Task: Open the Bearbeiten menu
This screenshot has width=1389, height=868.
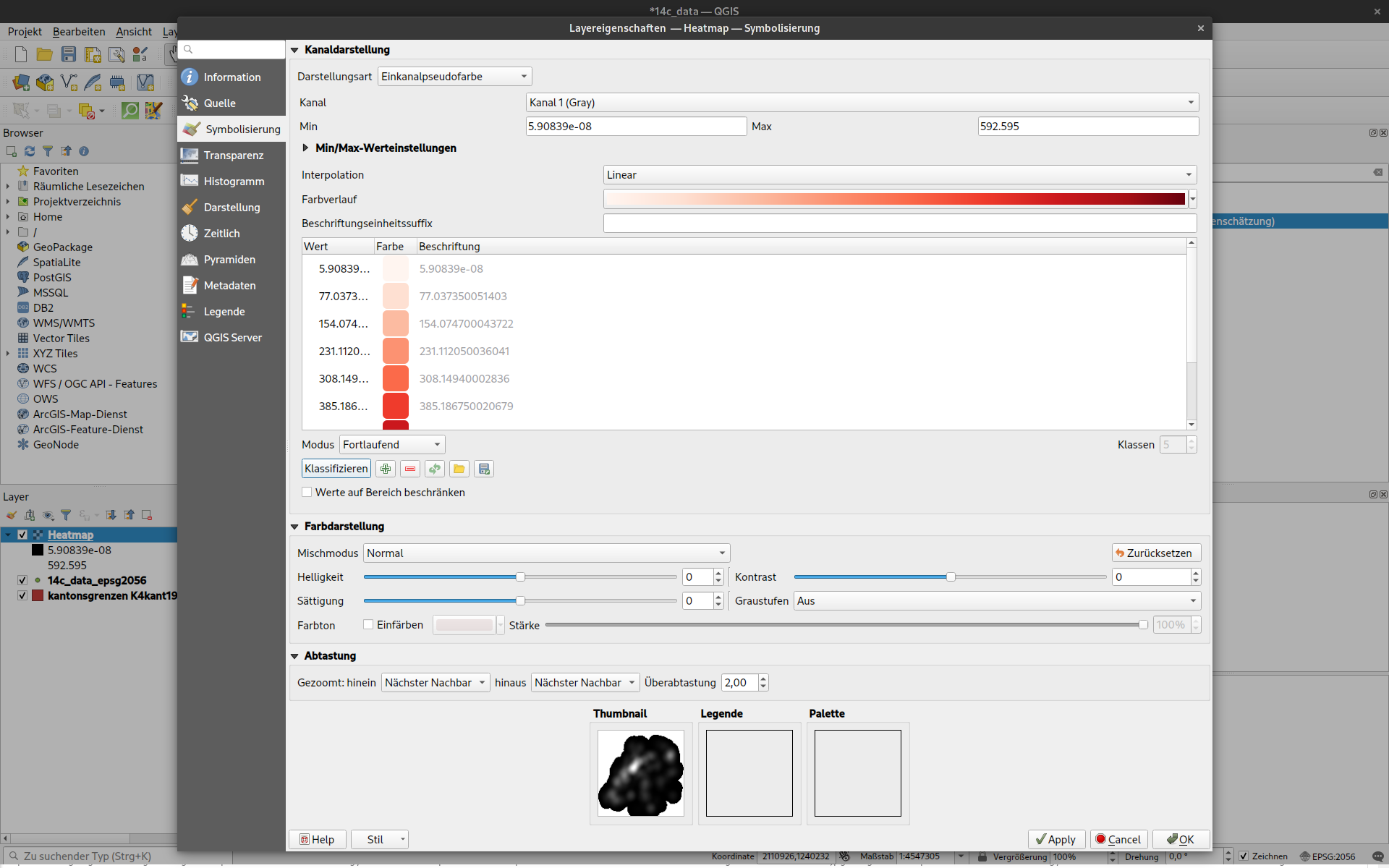Action: tap(79, 32)
